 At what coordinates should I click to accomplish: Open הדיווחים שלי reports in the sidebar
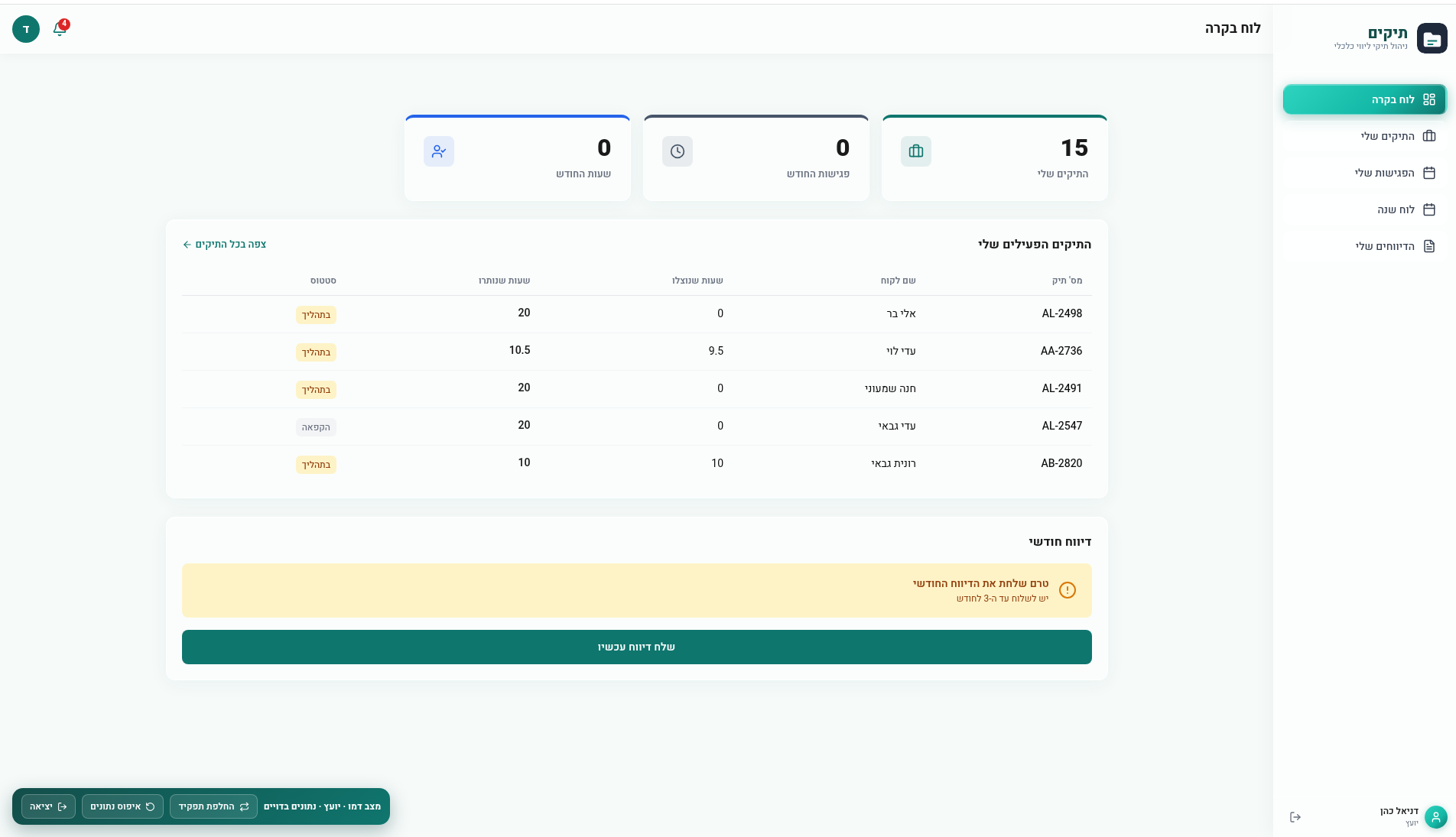[1364, 246]
